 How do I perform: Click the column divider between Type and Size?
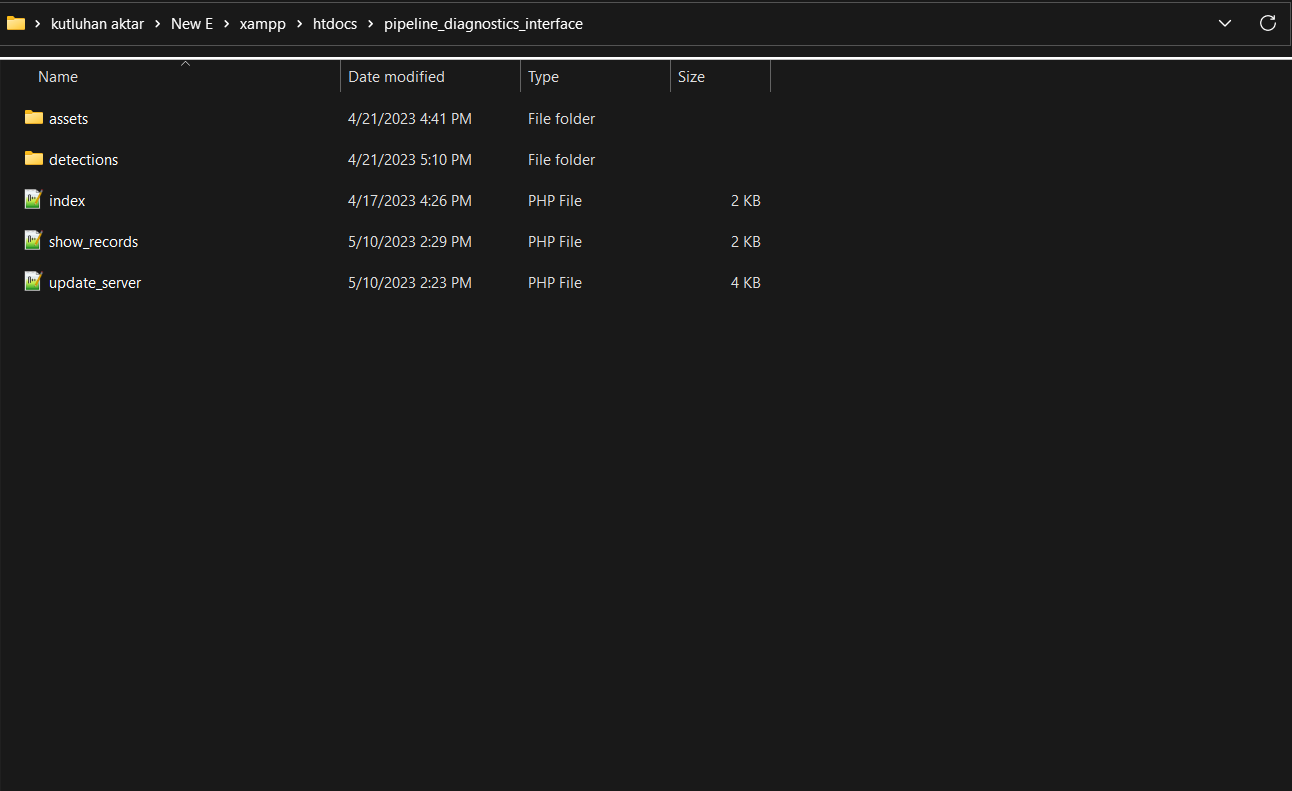tap(670, 76)
